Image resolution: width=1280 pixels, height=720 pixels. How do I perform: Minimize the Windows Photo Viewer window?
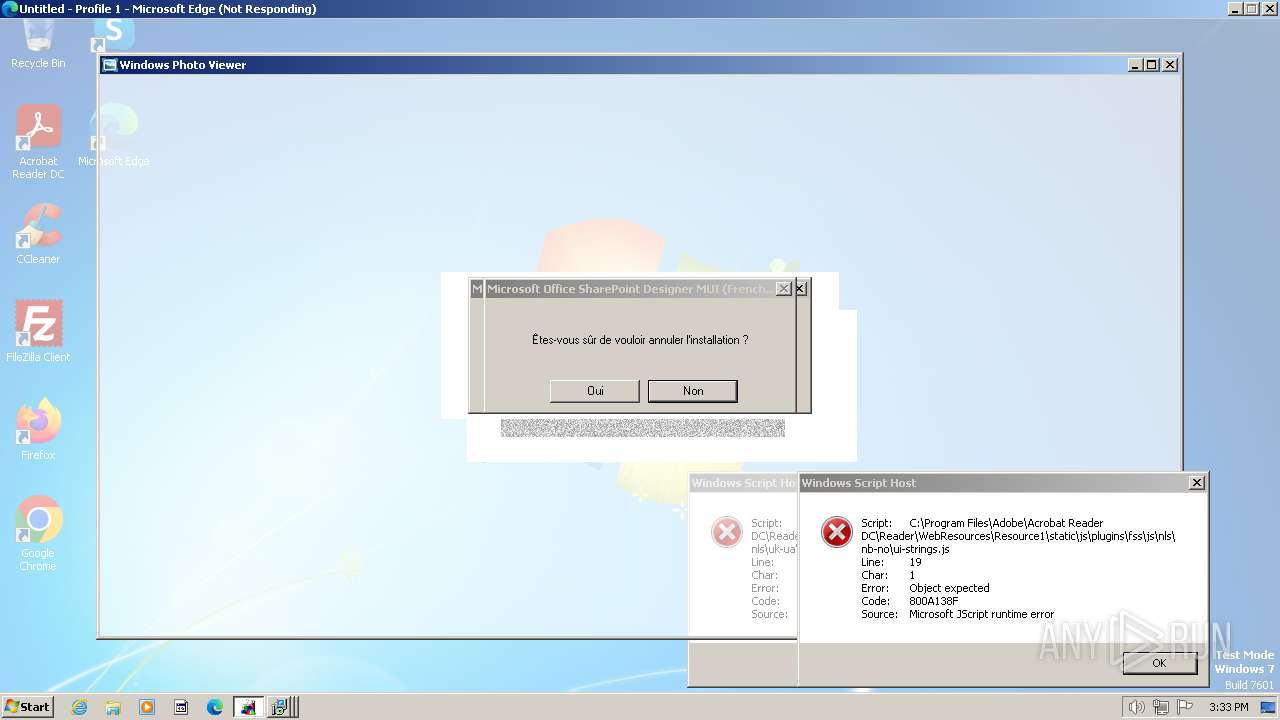click(1135, 64)
